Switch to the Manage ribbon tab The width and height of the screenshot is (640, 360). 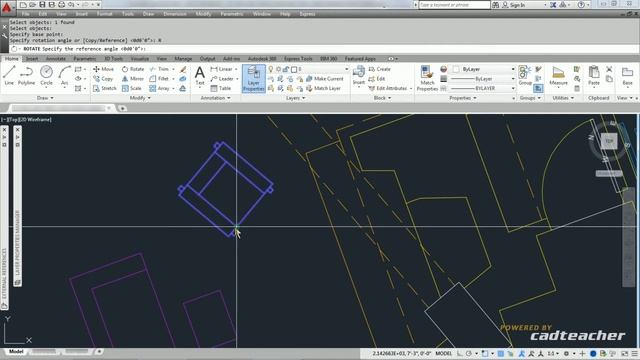point(183,59)
